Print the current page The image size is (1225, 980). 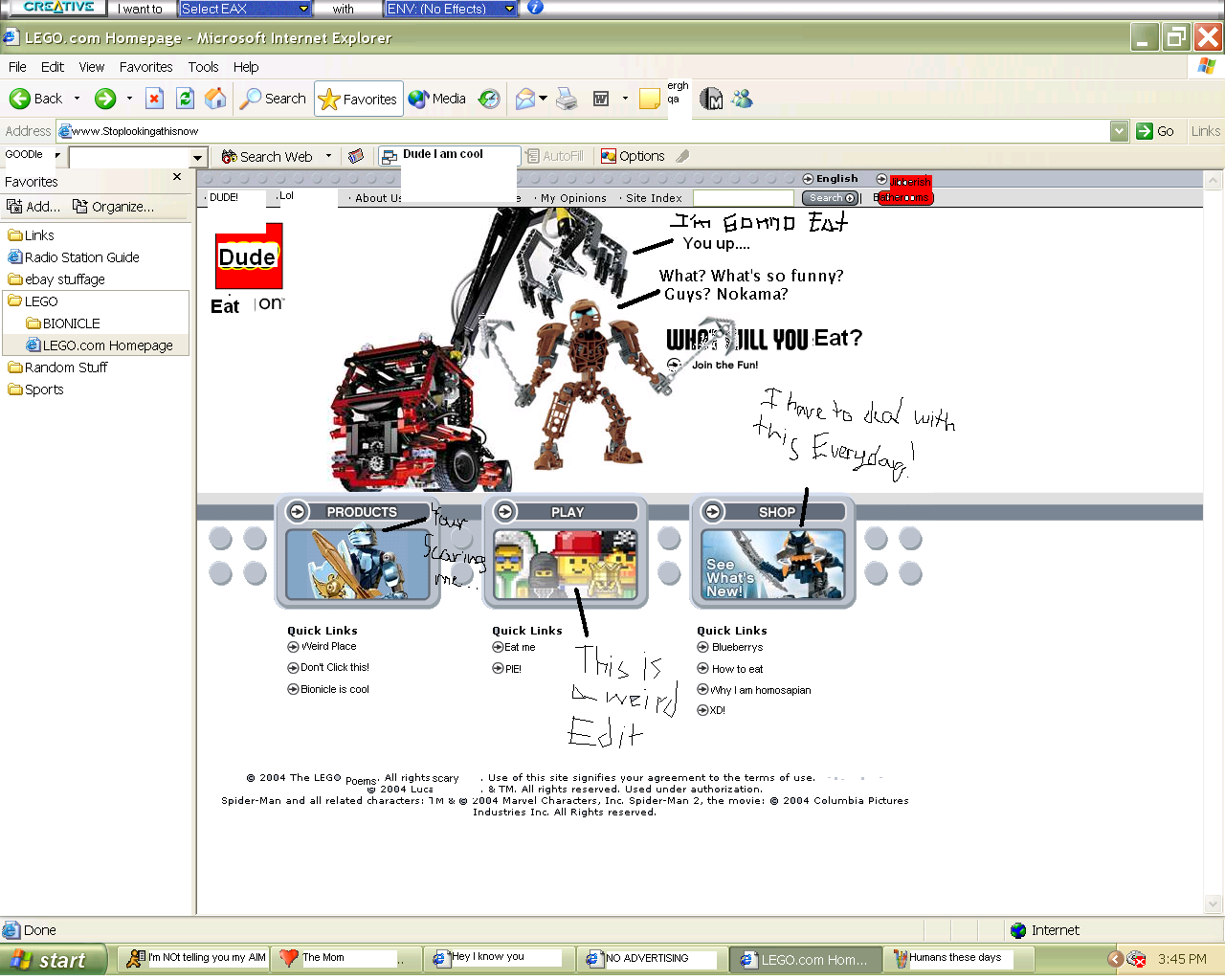[x=568, y=99]
